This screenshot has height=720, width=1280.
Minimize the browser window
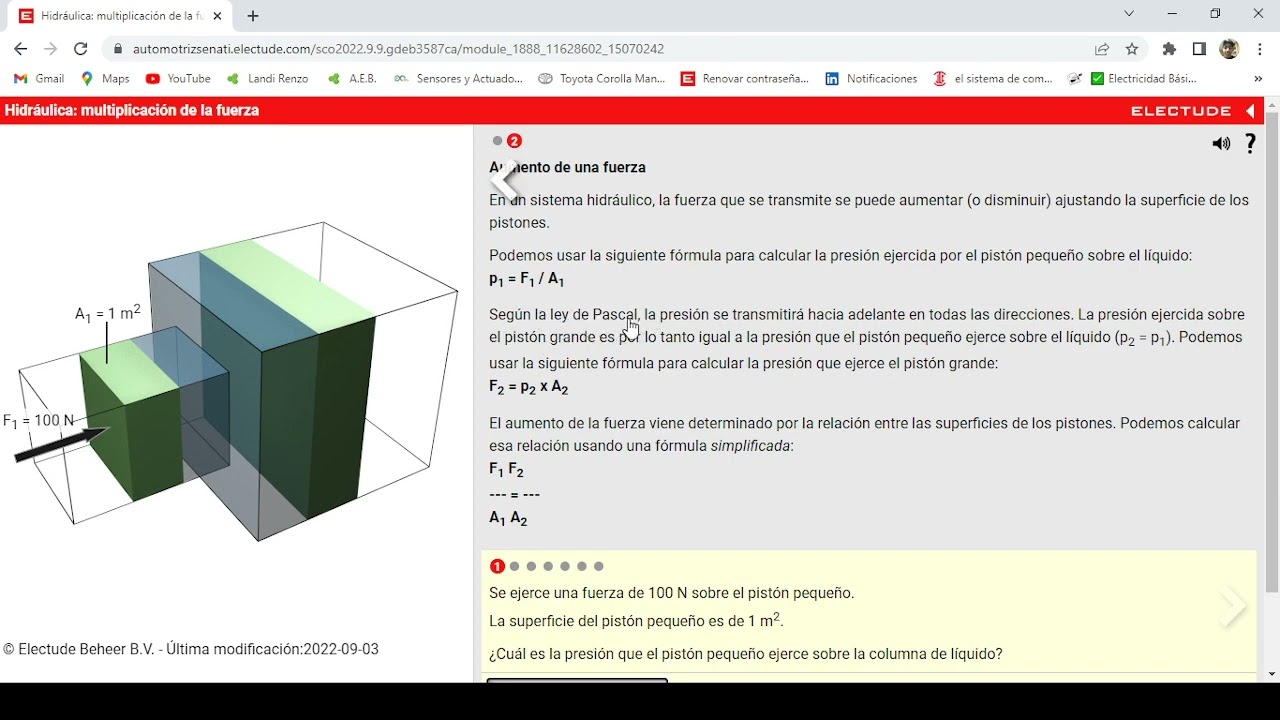1172,14
